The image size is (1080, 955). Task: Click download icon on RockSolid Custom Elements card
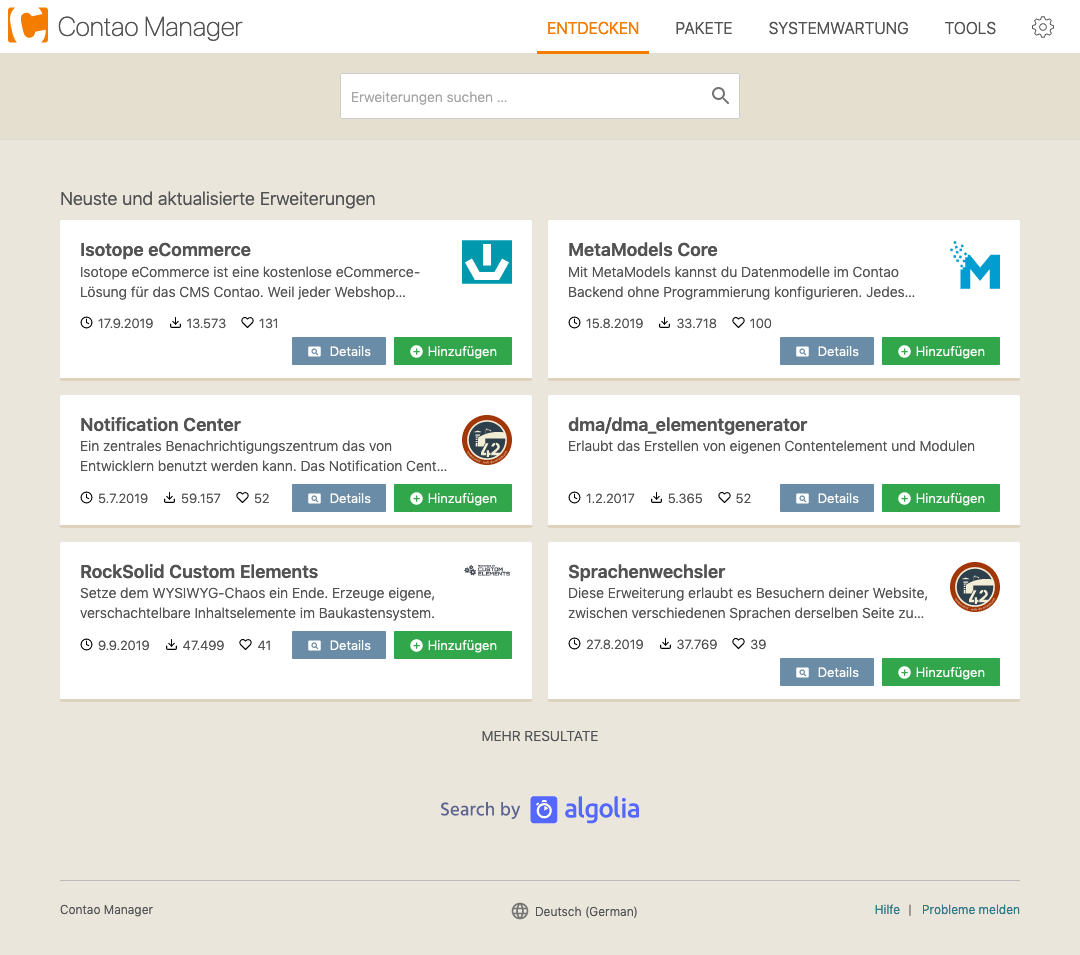point(172,644)
